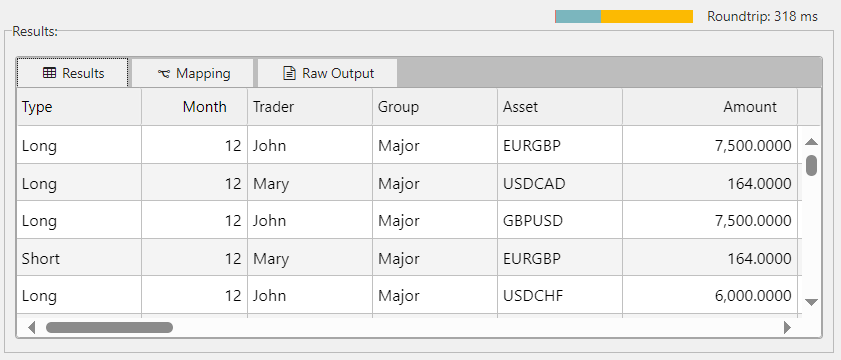Click the vertical scrollbar up arrow

point(812,142)
